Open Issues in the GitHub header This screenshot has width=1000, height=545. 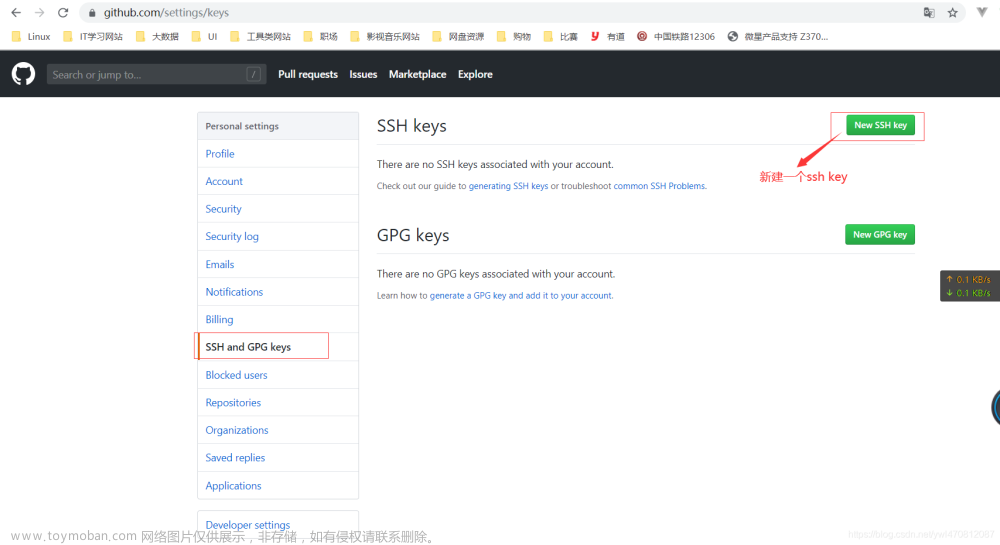pyautogui.click(x=363, y=75)
